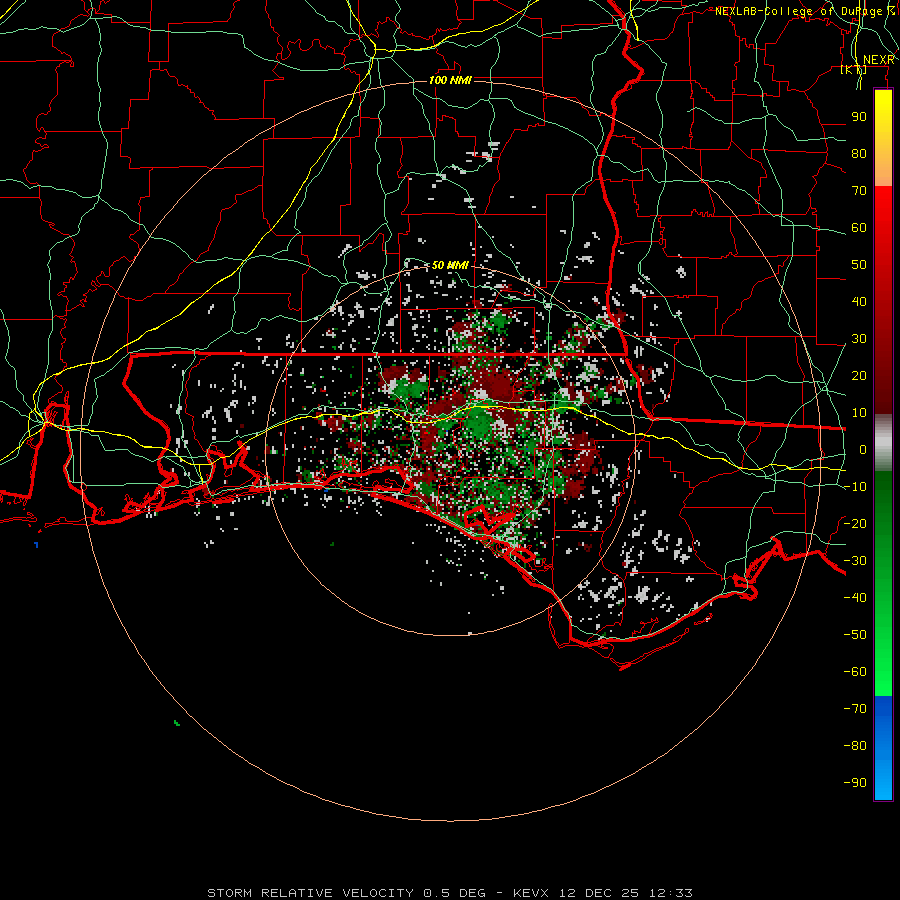This screenshot has width=900, height=900.
Task: Select the -40 knot scale label
Action: 855,598
